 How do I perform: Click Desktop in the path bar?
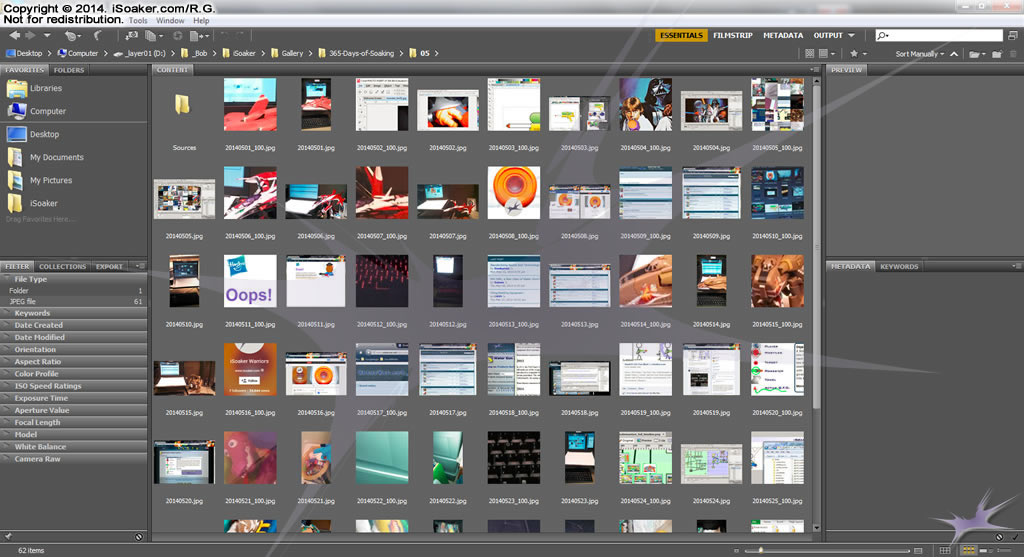pyautogui.click(x=24, y=54)
